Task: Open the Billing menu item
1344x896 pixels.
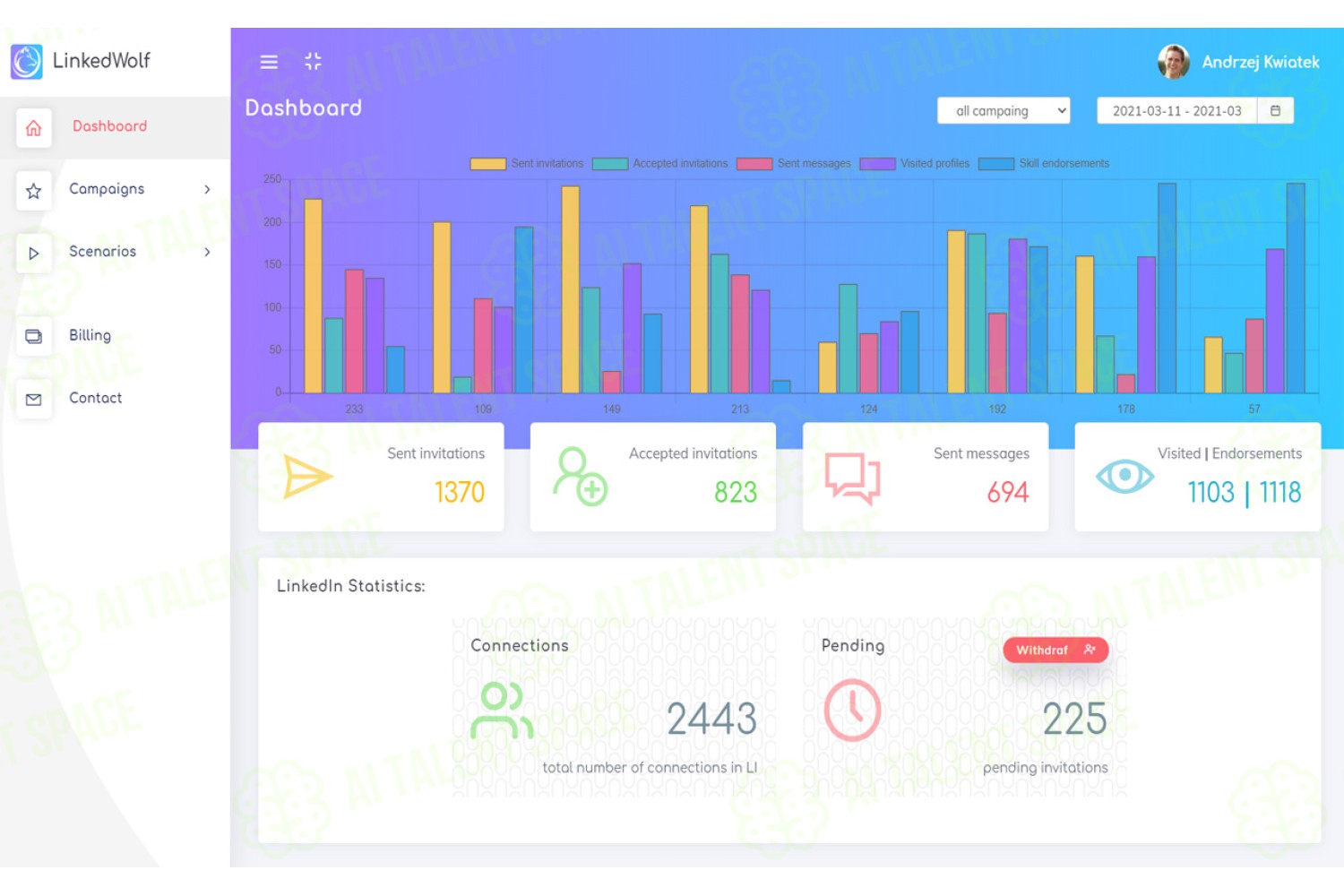Action: pyautogui.click(x=115, y=336)
